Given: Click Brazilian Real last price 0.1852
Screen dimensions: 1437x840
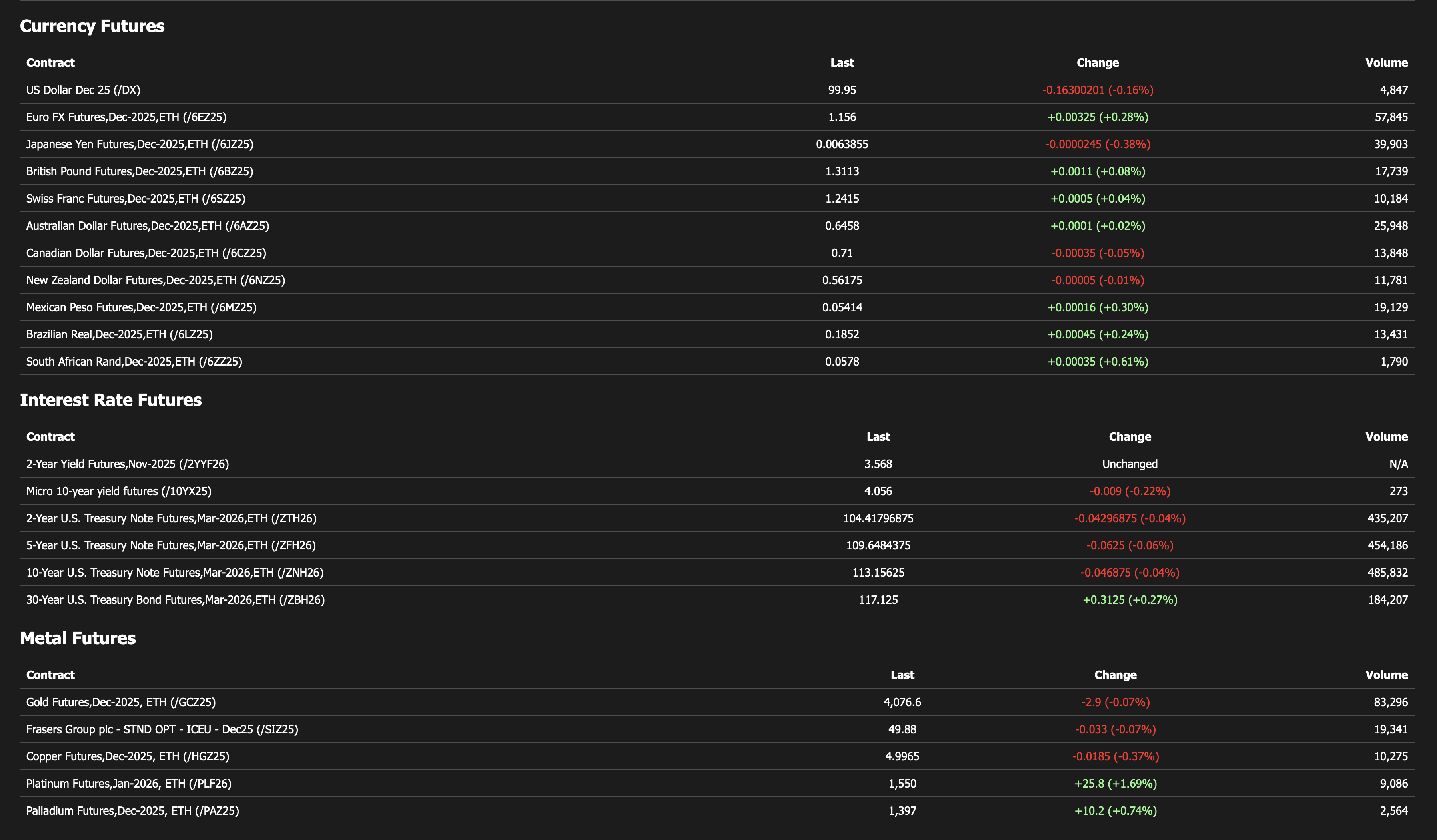Looking at the screenshot, I should [842, 334].
